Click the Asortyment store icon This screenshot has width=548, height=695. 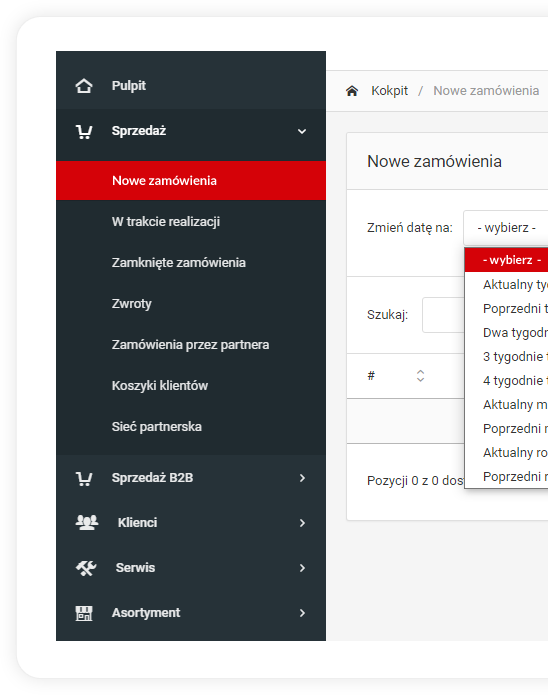tap(84, 613)
